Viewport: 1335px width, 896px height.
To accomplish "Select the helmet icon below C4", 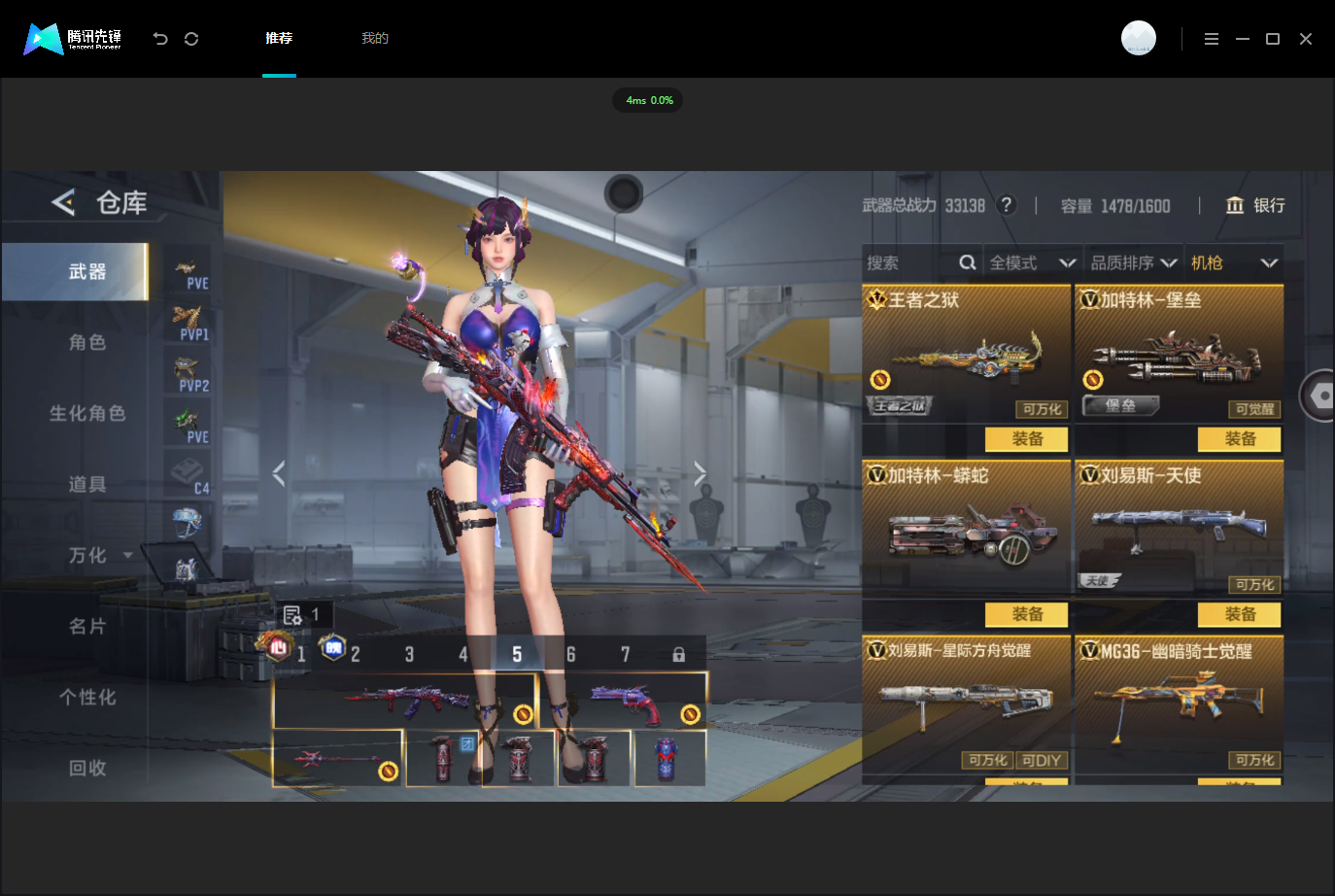I will tap(187, 523).
